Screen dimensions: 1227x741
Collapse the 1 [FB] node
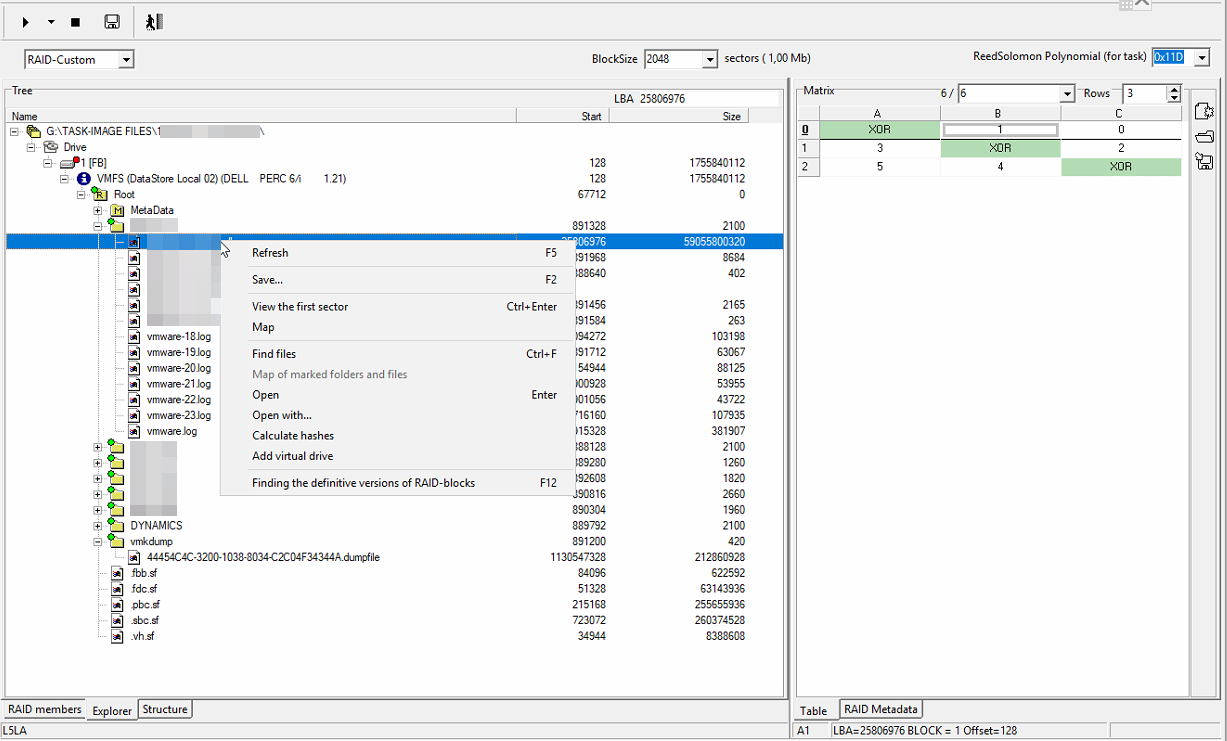coord(47,163)
